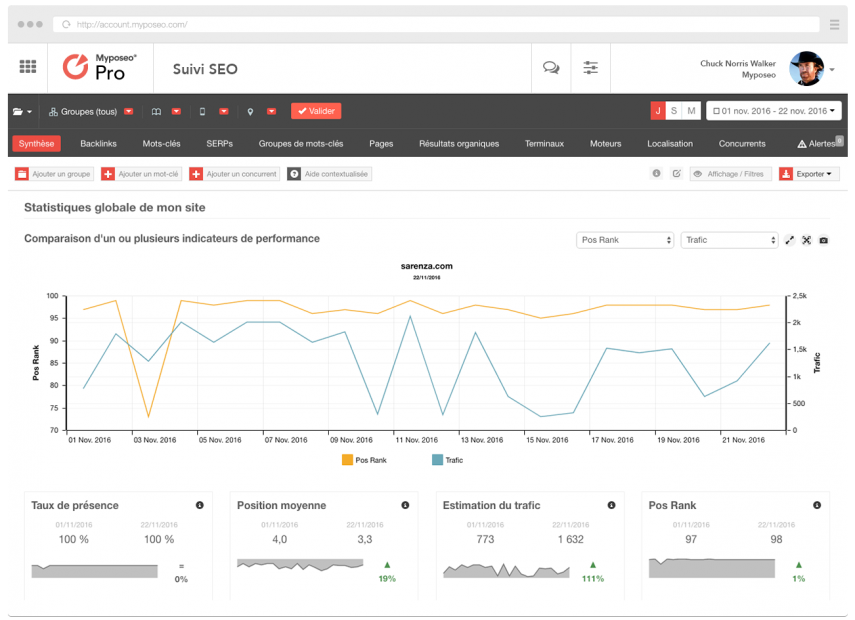Open the chat messages icon
This screenshot has width=855, height=620.
click(550, 68)
